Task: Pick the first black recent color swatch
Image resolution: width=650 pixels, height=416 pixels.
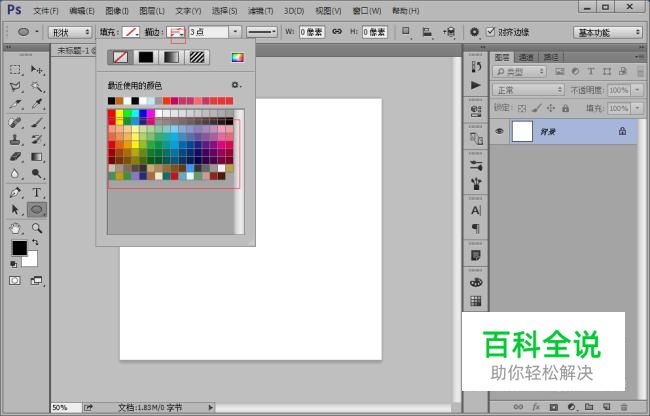Action: pyautogui.click(x=111, y=101)
